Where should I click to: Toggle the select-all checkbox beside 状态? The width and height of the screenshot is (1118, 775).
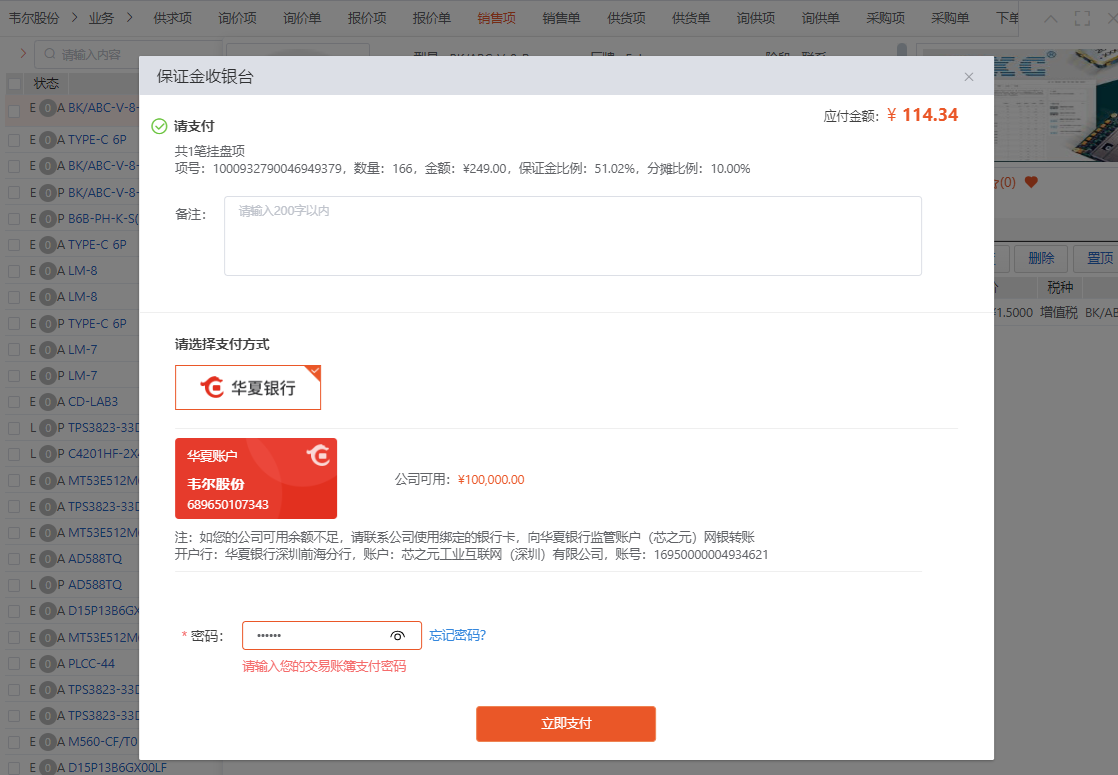coord(14,84)
